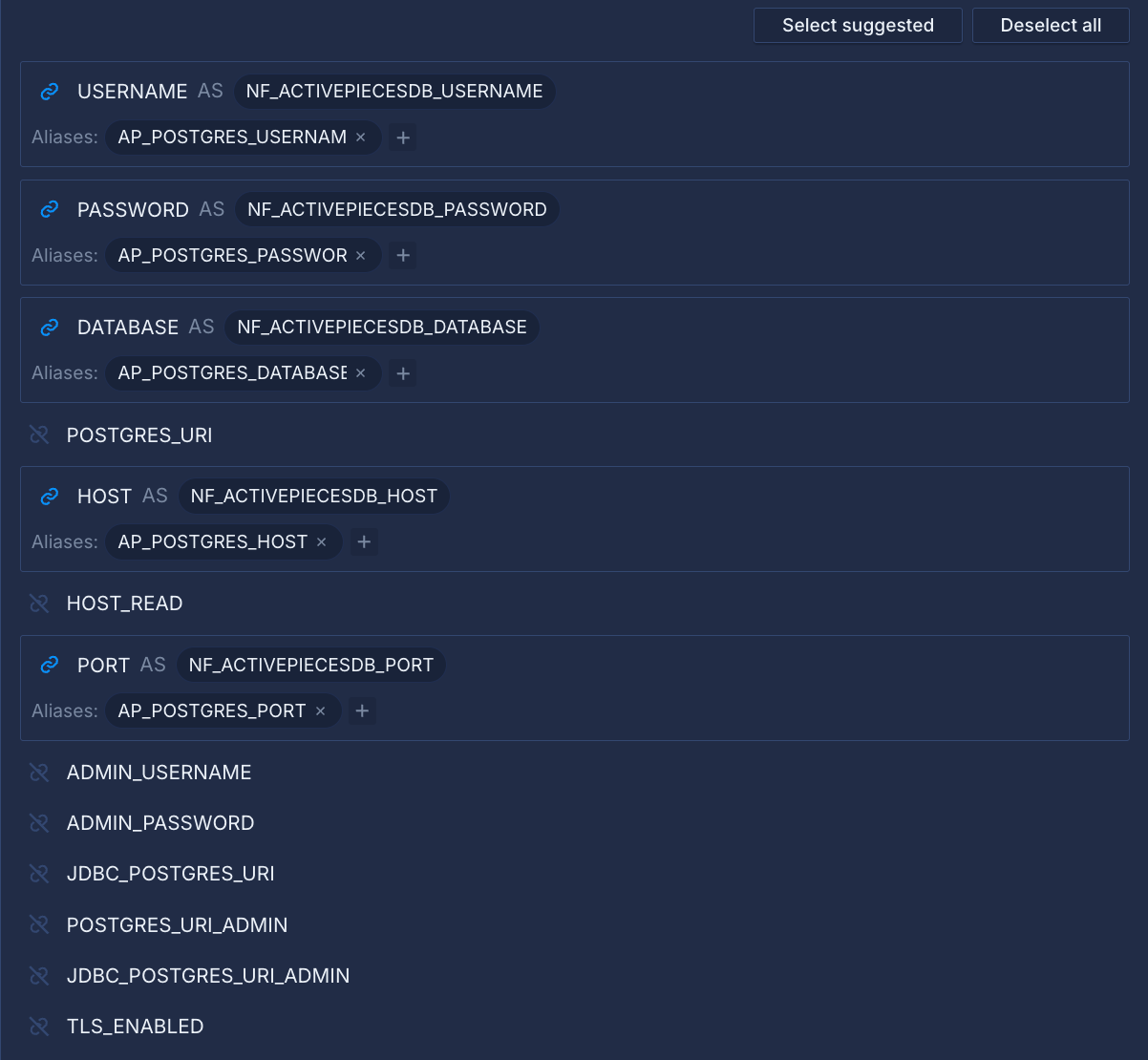Click the Select suggested button
The image size is (1148, 1060).
(x=857, y=26)
